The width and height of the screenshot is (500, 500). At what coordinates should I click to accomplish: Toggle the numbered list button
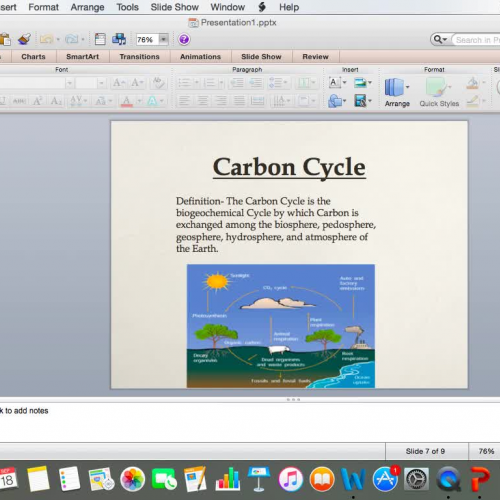coord(209,83)
